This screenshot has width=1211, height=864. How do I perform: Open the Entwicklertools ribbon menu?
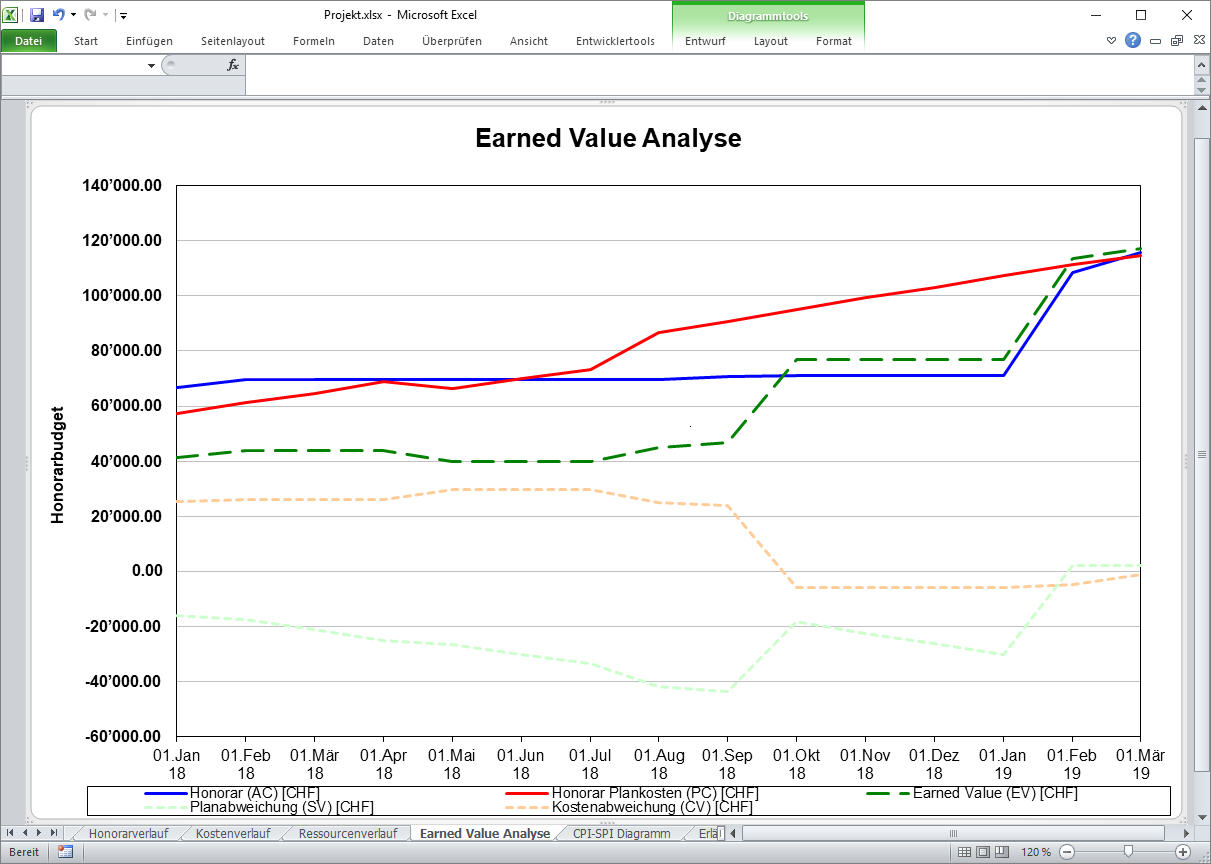click(614, 42)
